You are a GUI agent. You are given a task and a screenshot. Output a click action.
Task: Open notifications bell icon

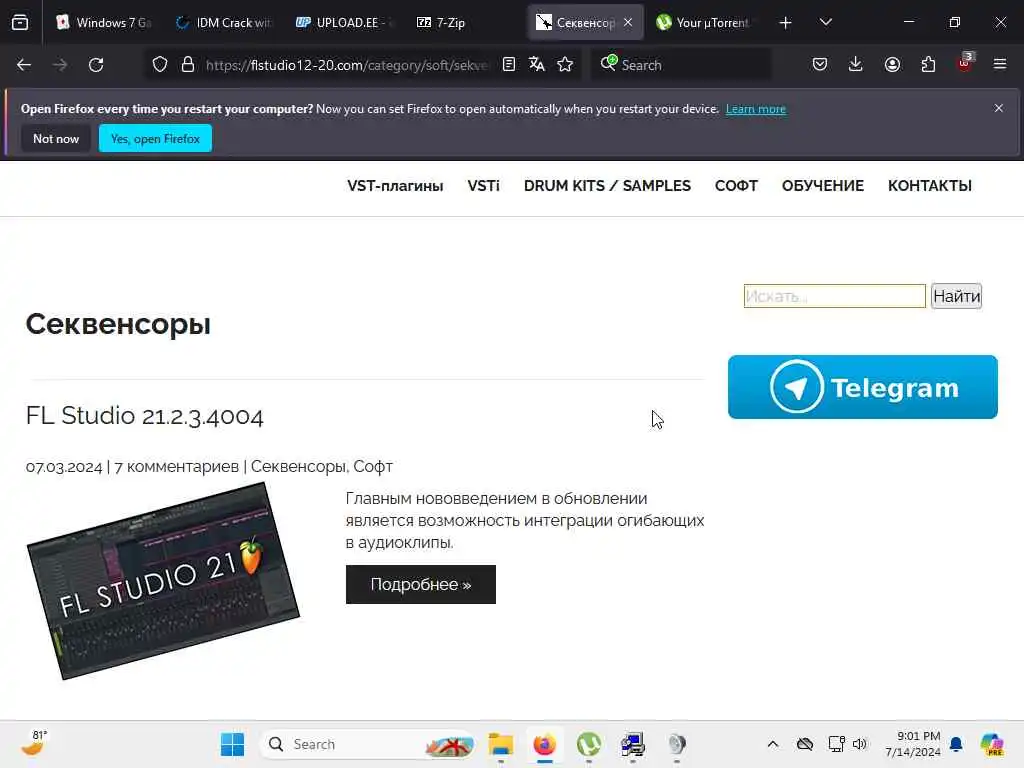click(x=956, y=744)
